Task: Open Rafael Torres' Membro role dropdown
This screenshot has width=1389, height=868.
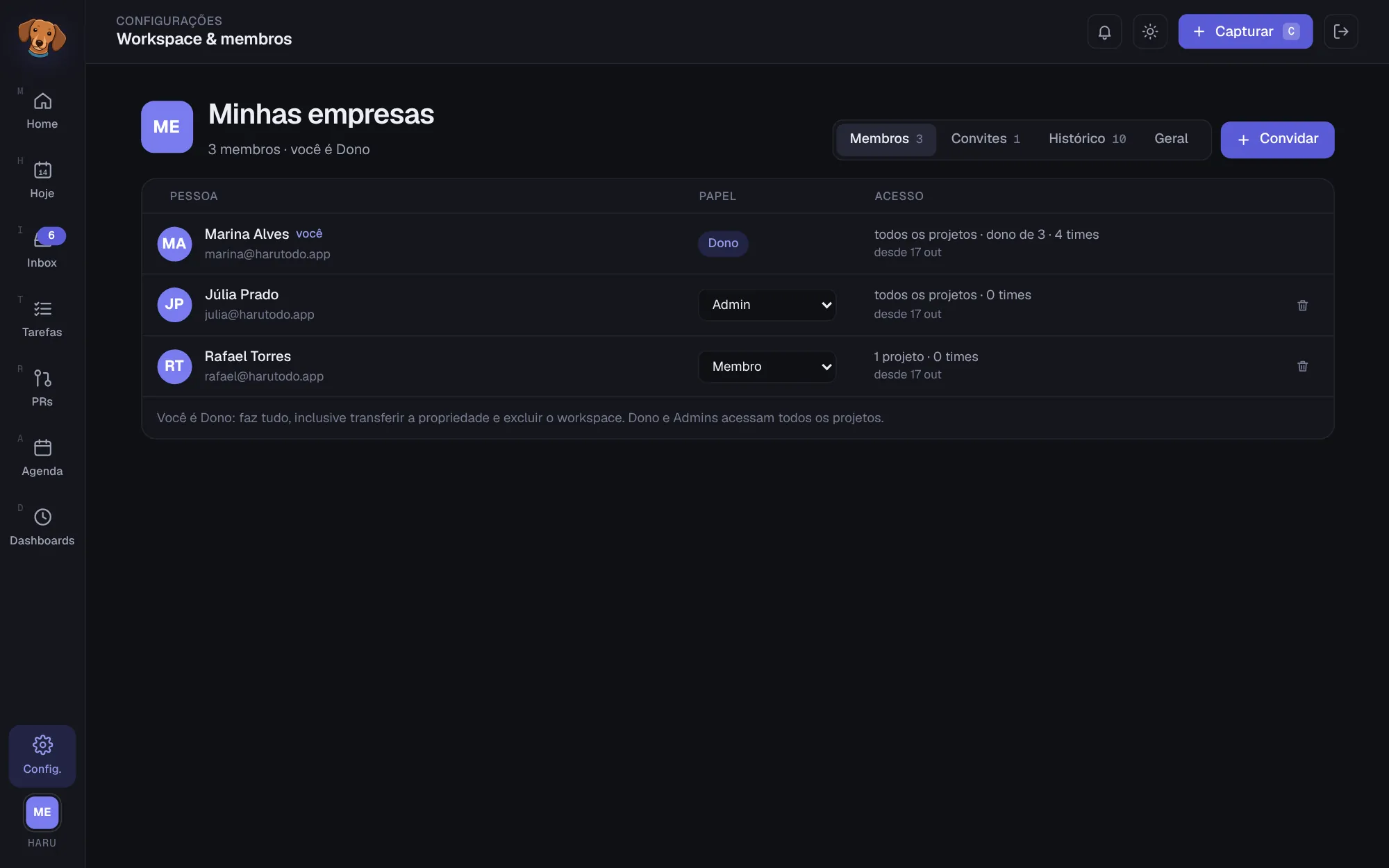Action: point(767,367)
